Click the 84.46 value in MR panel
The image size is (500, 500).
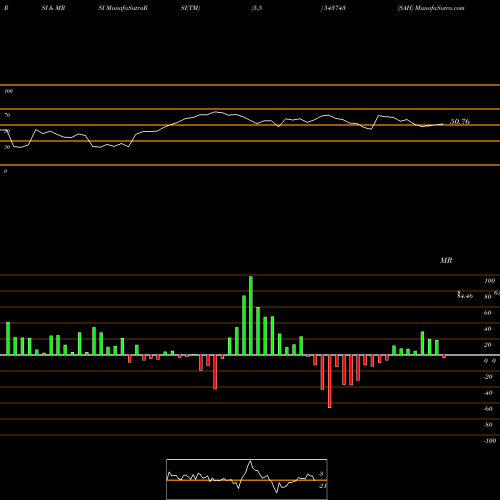(x=465, y=295)
